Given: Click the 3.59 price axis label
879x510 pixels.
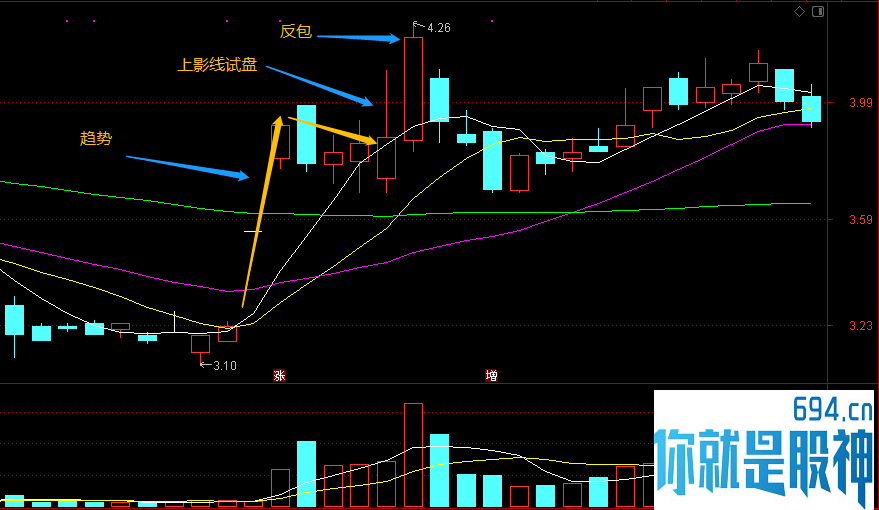Looking at the screenshot, I should [861, 220].
